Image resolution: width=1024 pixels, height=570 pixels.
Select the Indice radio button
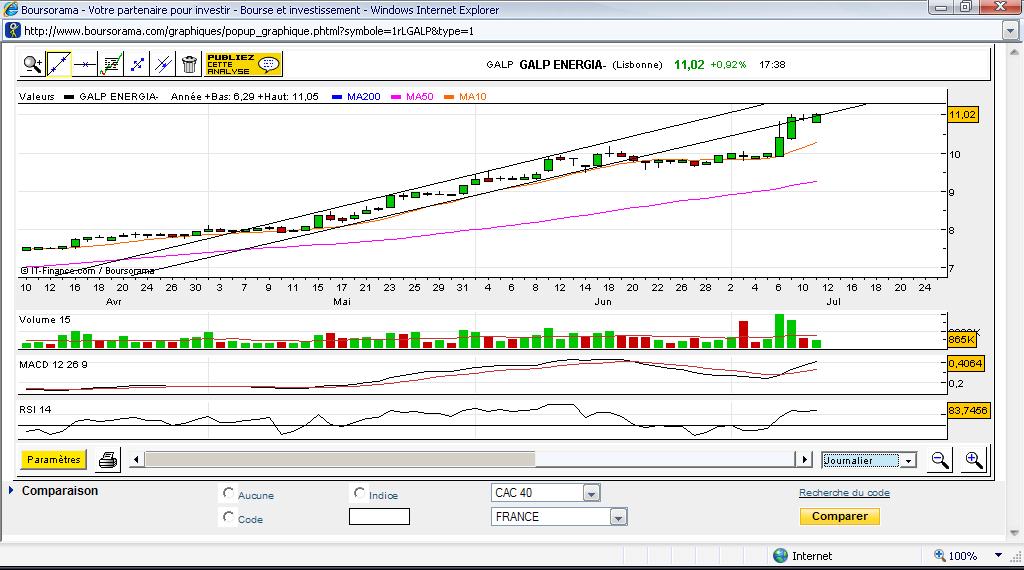pos(359,493)
